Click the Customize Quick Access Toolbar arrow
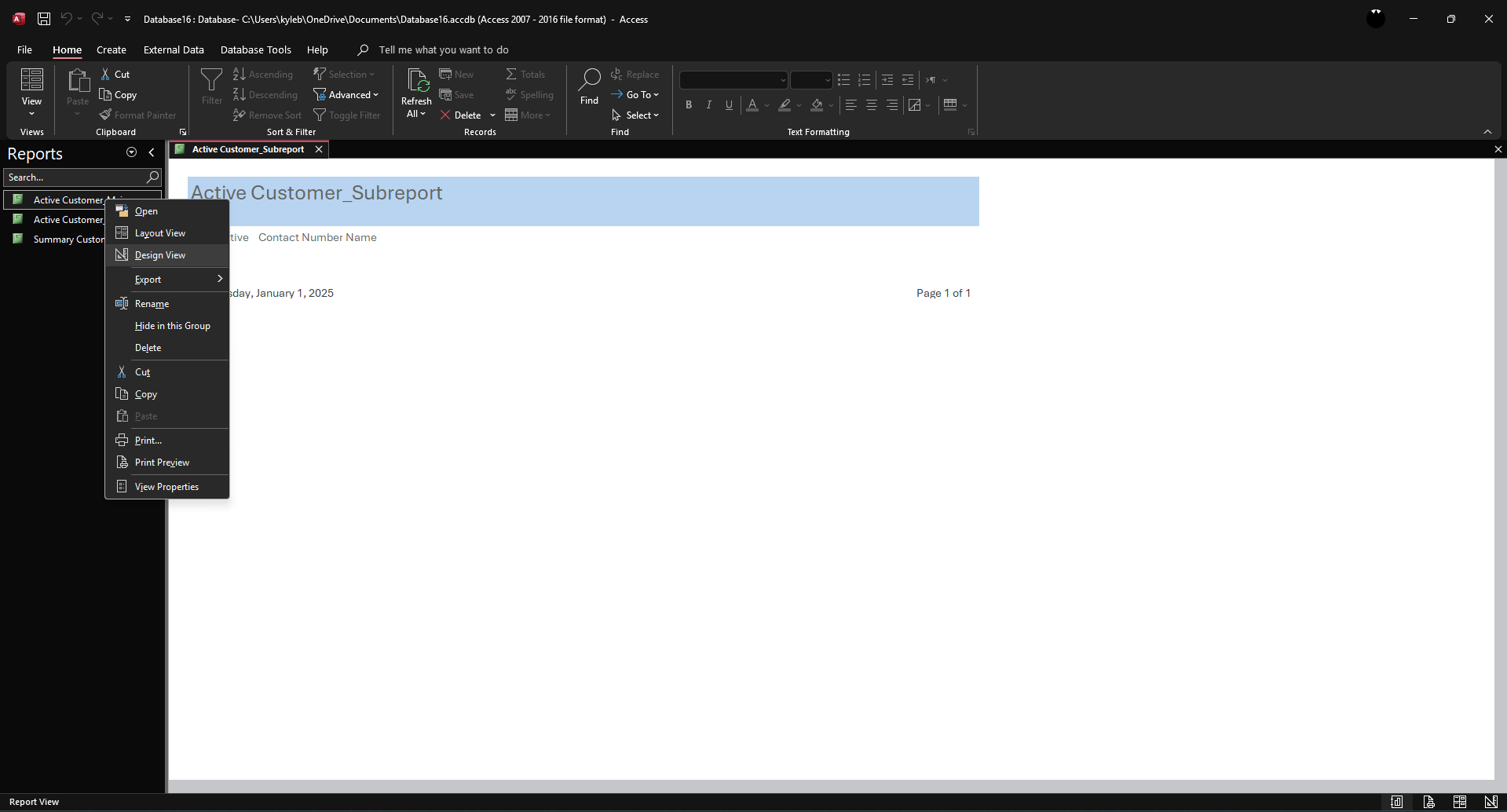Viewport: 1507px width, 812px height. click(127, 19)
